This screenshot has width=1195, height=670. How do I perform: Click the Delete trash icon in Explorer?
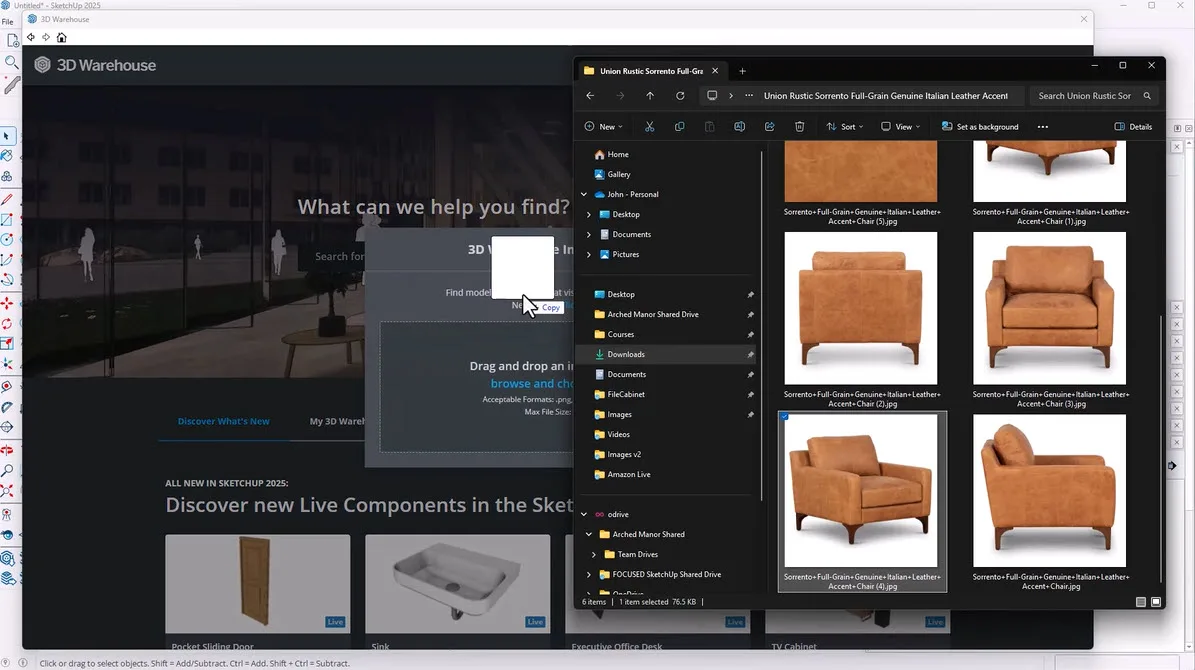pyautogui.click(x=799, y=127)
